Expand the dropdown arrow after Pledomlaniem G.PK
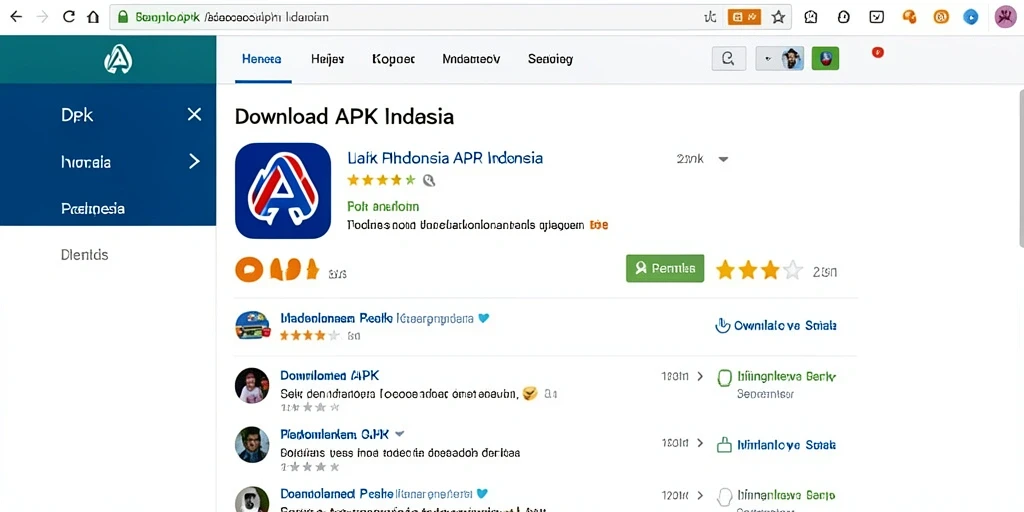Screen dimensions: 1024x512 [x=400, y=434]
